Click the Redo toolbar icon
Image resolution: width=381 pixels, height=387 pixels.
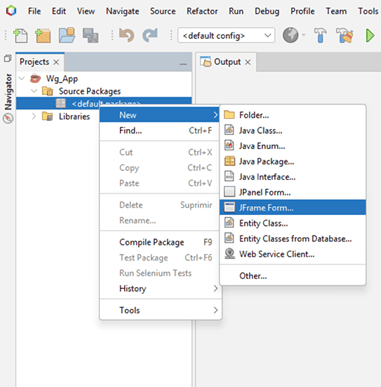pos(150,35)
